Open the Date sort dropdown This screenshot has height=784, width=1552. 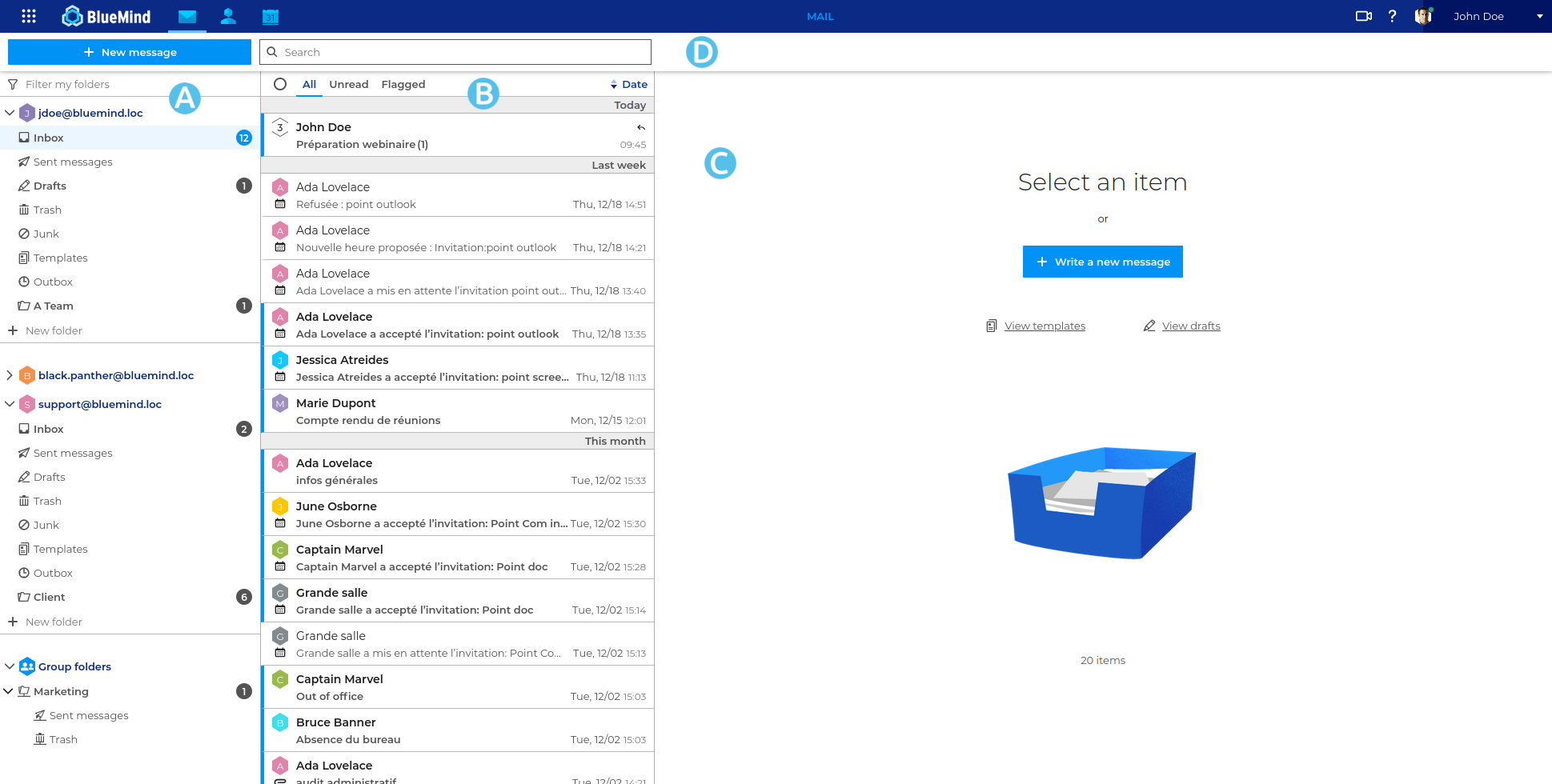tap(629, 84)
